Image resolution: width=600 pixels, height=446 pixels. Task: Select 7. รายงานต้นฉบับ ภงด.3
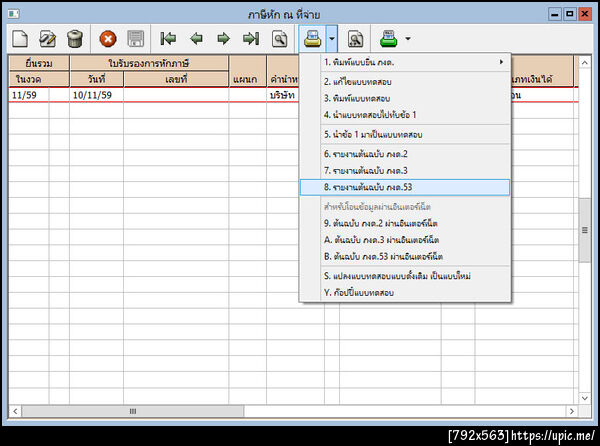[x=406, y=170]
